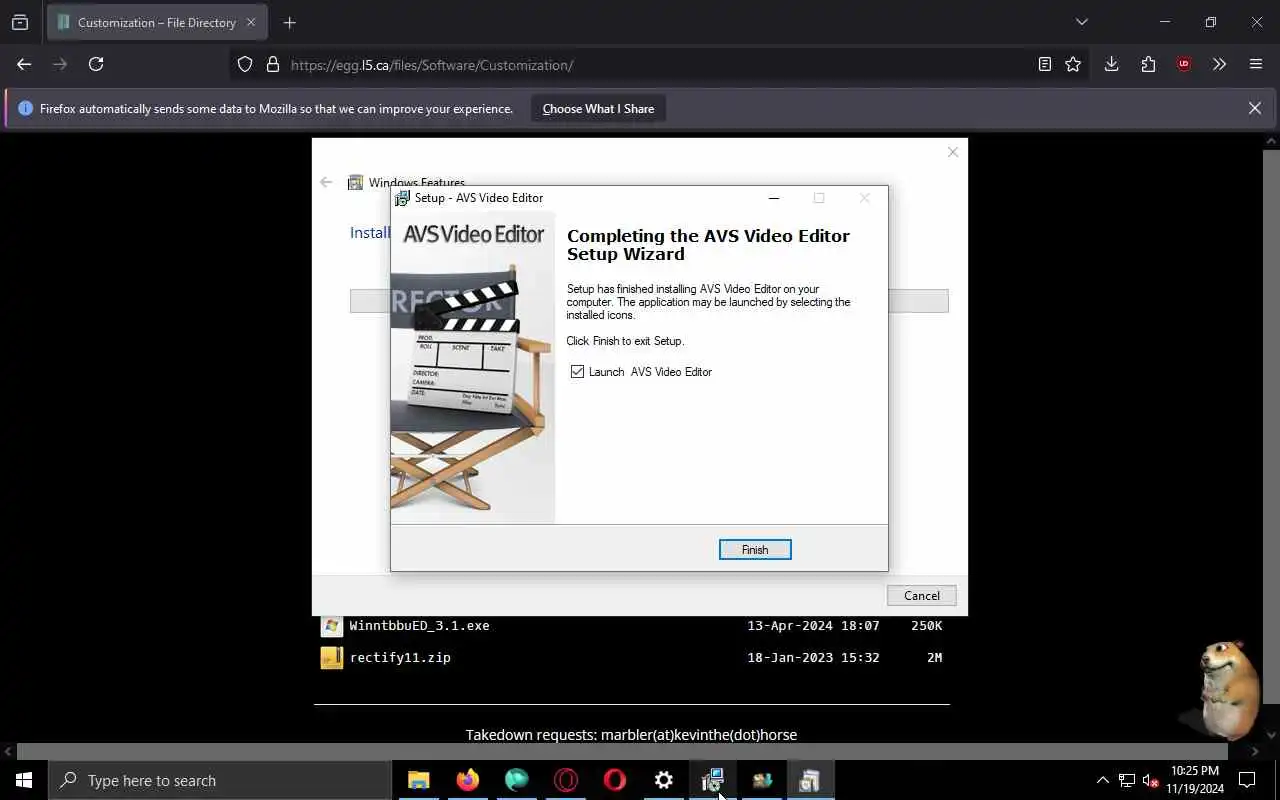Click the muted volume tray icon
The image size is (1280, 800).
point(1151,780)
